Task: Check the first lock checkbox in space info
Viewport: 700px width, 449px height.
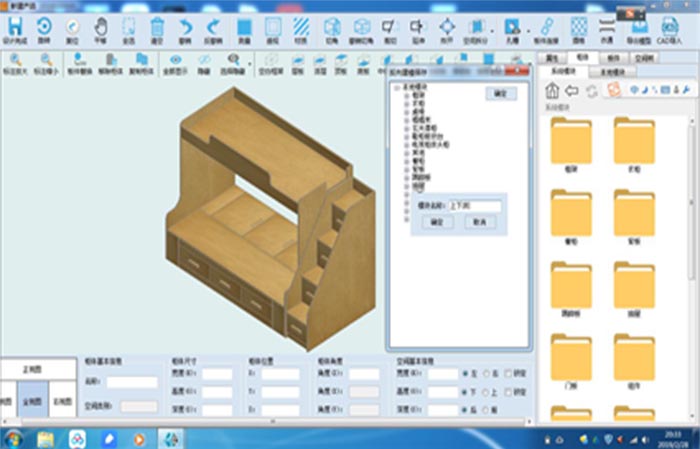Action: tap(510, 374)
